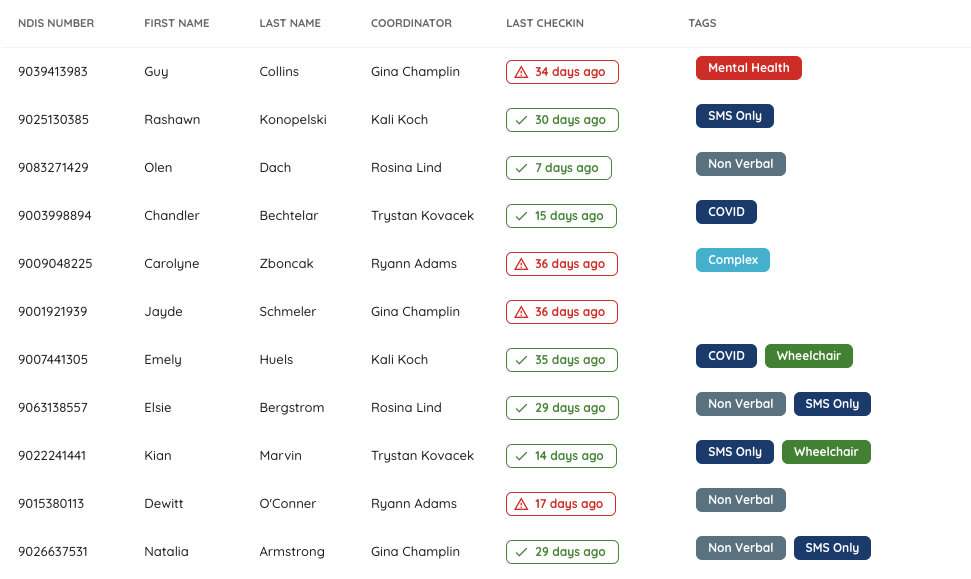Sort by the Last Checkin column header
Screen dimensions: 971x579
(x=545, y=23)
